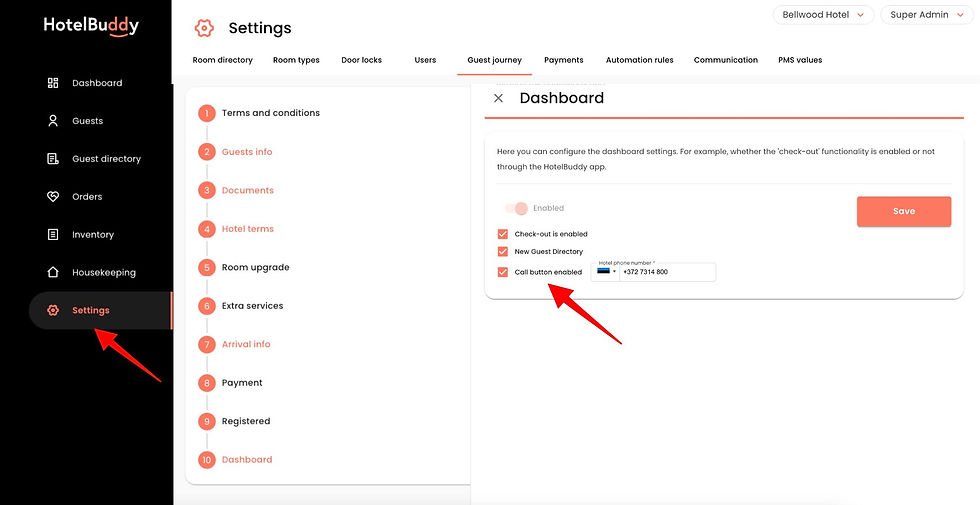Select step 10 circle for Dashboard
980x505 pixels.
tap(207, 460)
